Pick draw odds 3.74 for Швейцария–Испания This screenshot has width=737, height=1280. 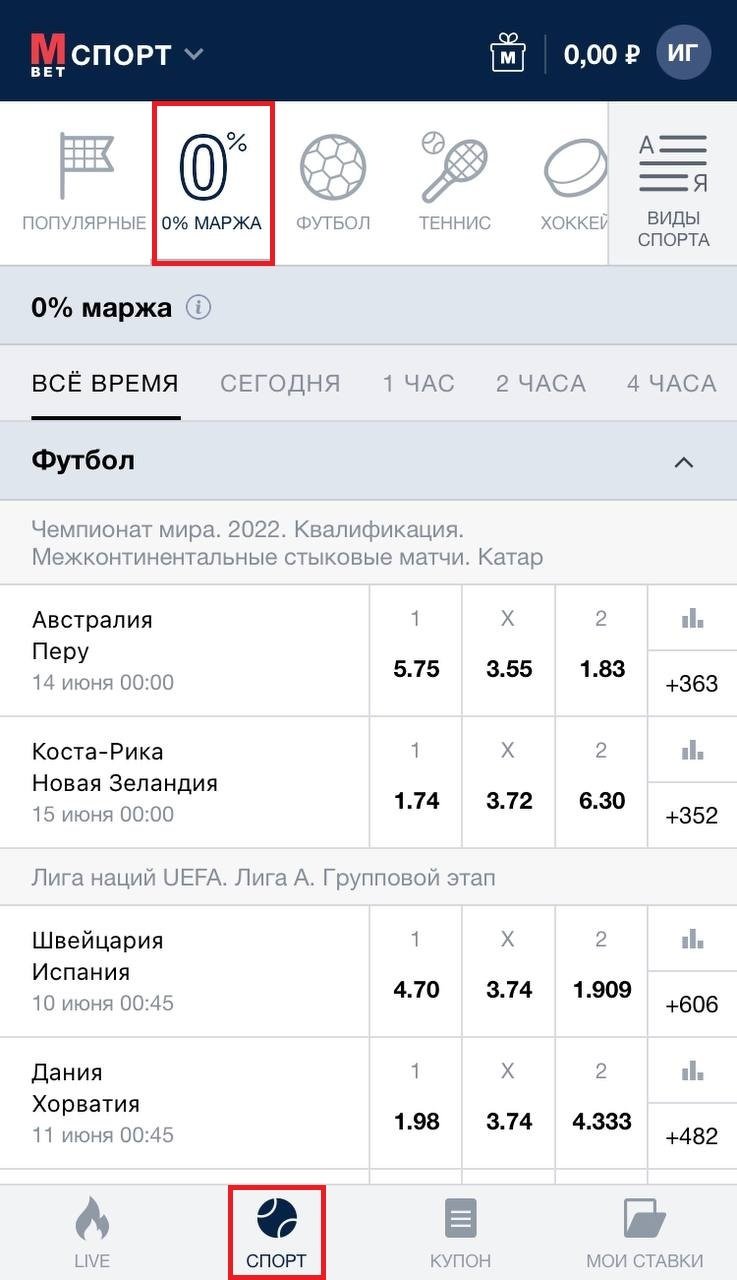(x=508, y=990)
